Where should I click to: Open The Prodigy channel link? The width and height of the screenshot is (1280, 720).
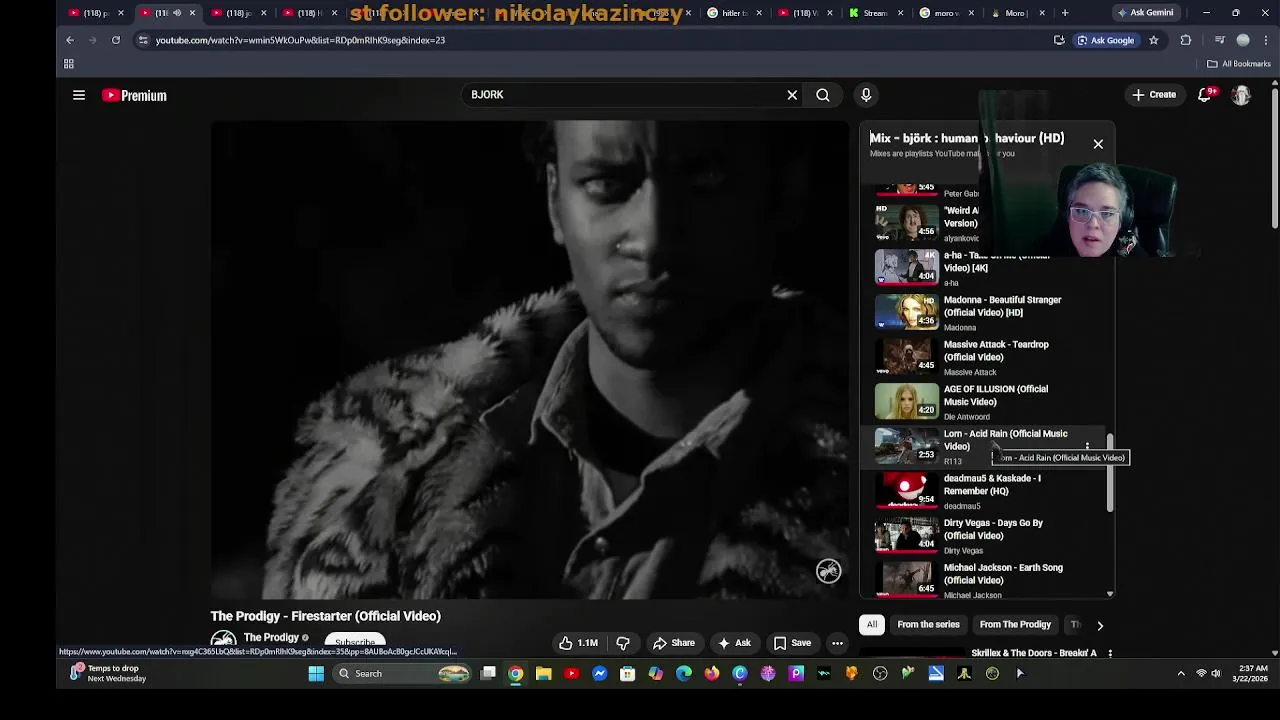tap(271, 638)
